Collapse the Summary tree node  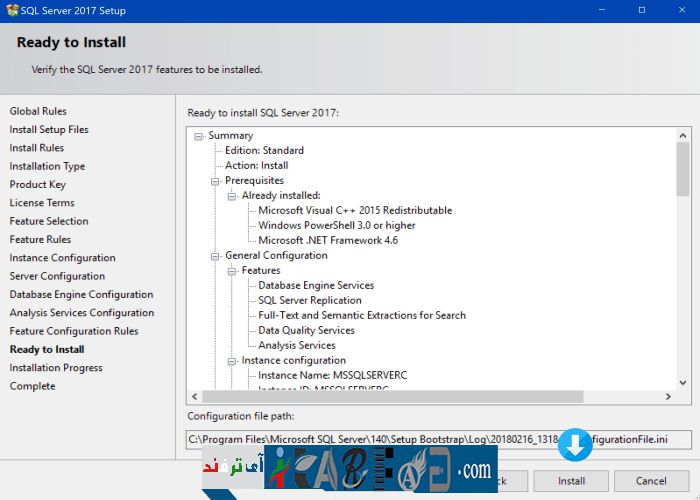pos(199,136)
